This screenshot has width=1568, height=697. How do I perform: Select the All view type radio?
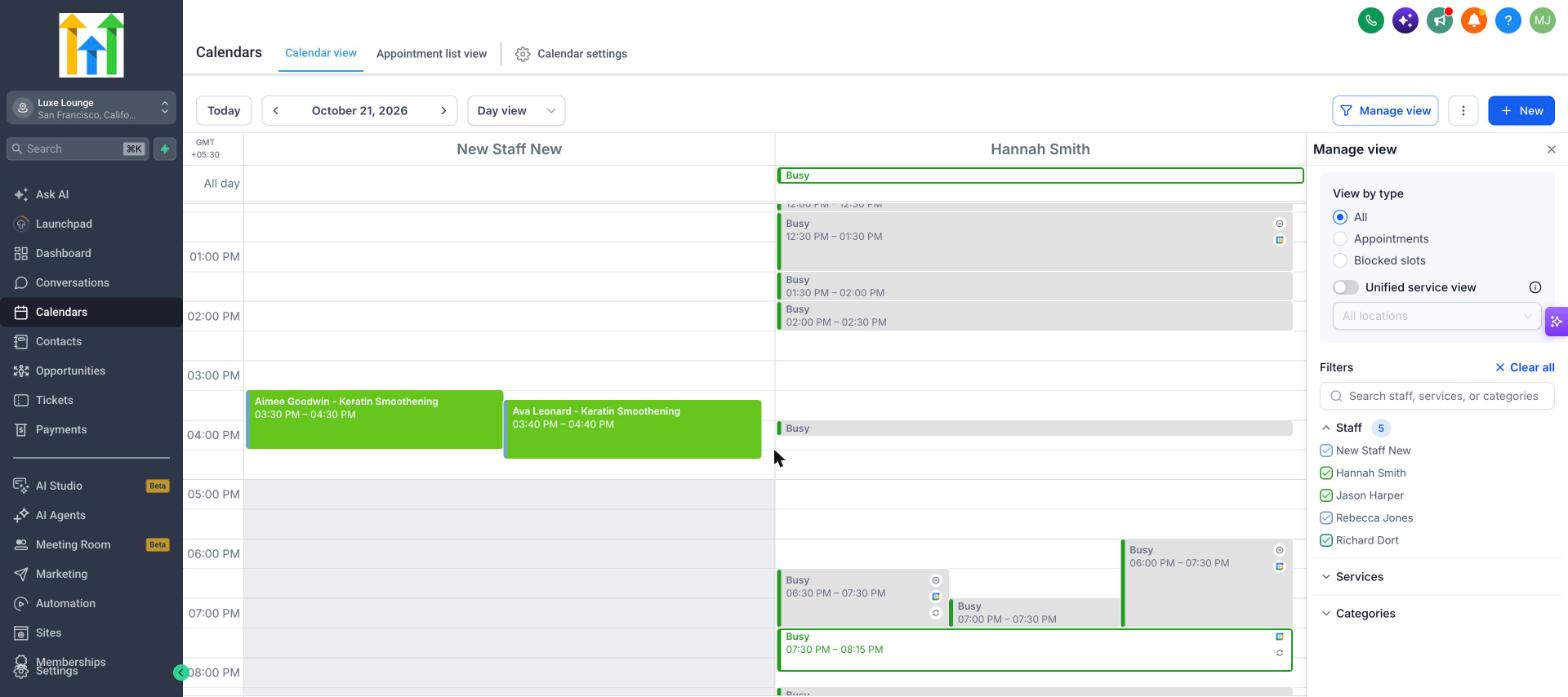[x=1340, y=217]
